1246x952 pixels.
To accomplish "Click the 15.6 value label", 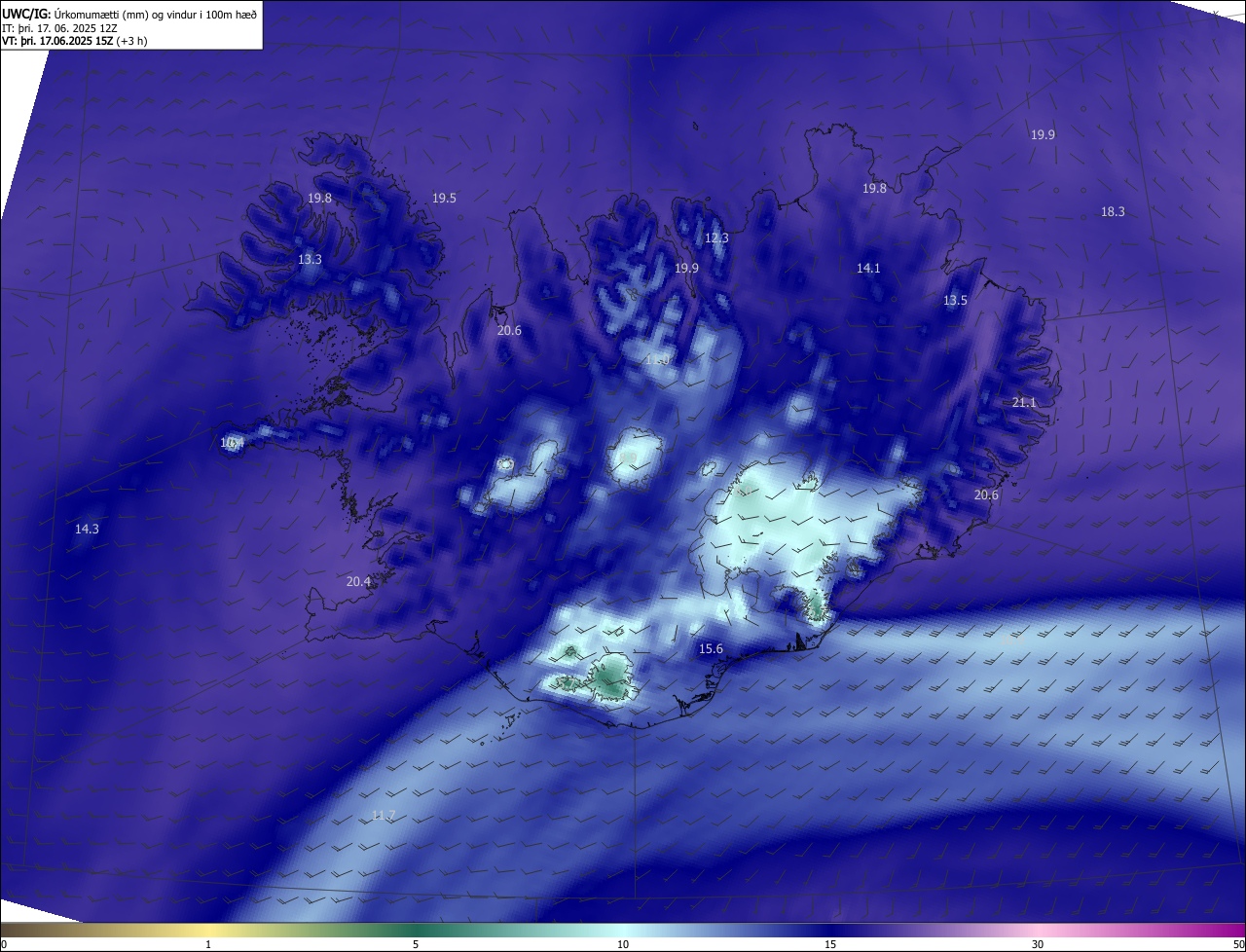I will 711,649.
